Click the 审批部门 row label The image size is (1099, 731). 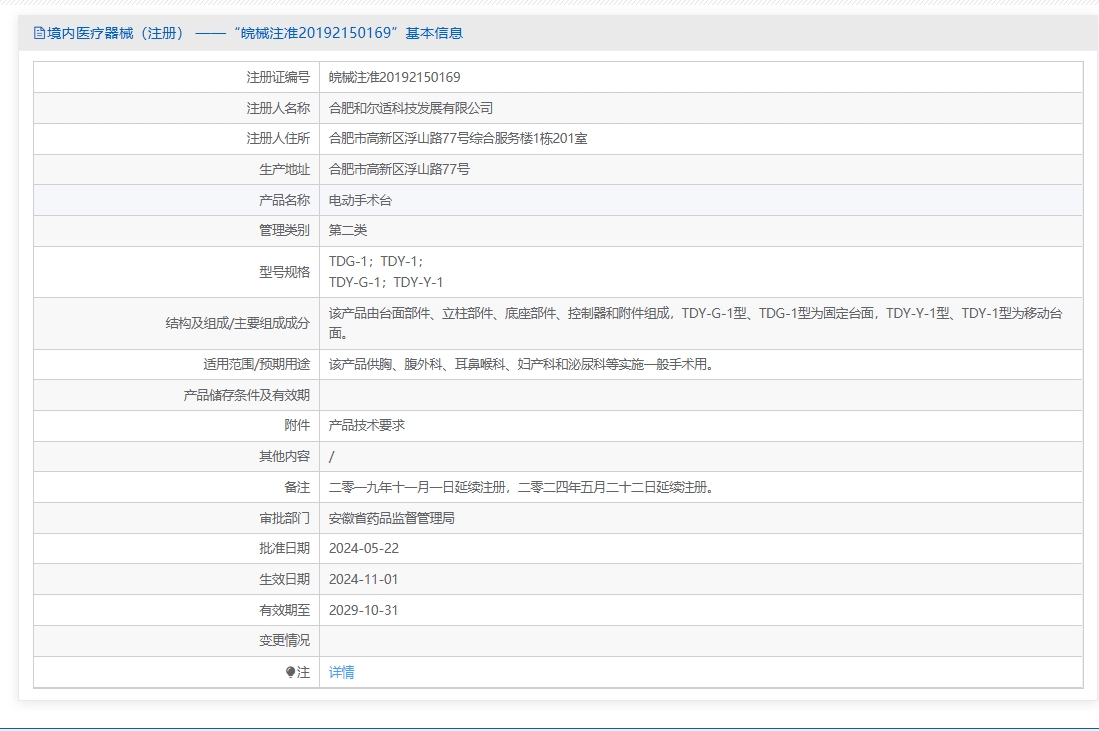click(x=284, y=518)
